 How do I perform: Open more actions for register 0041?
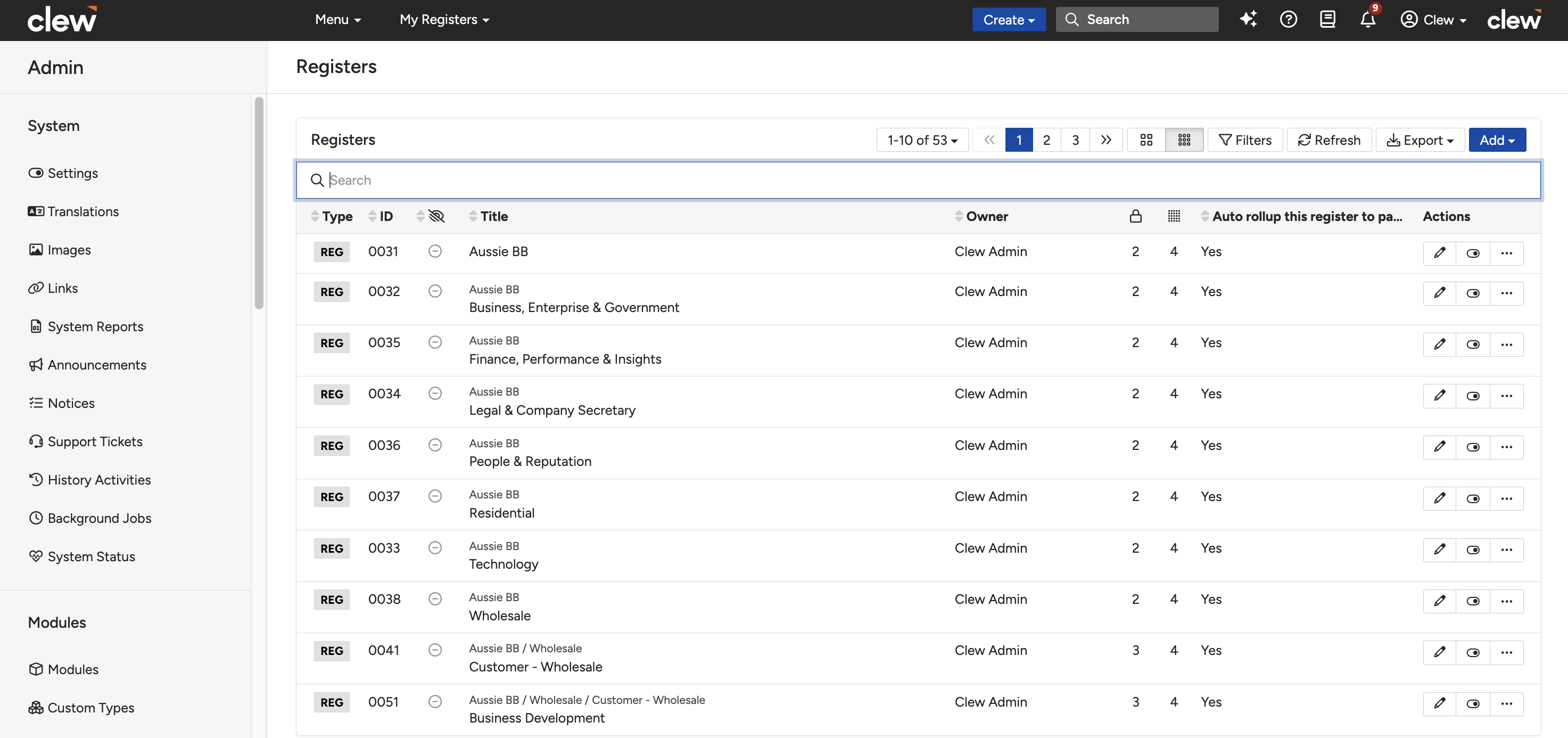point(1506,652)
